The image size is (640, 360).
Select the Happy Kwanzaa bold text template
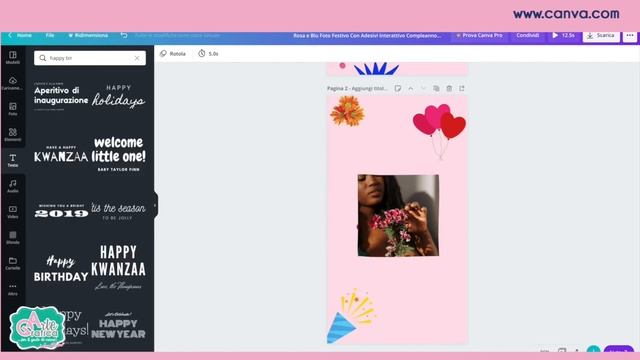click(118, 267)
